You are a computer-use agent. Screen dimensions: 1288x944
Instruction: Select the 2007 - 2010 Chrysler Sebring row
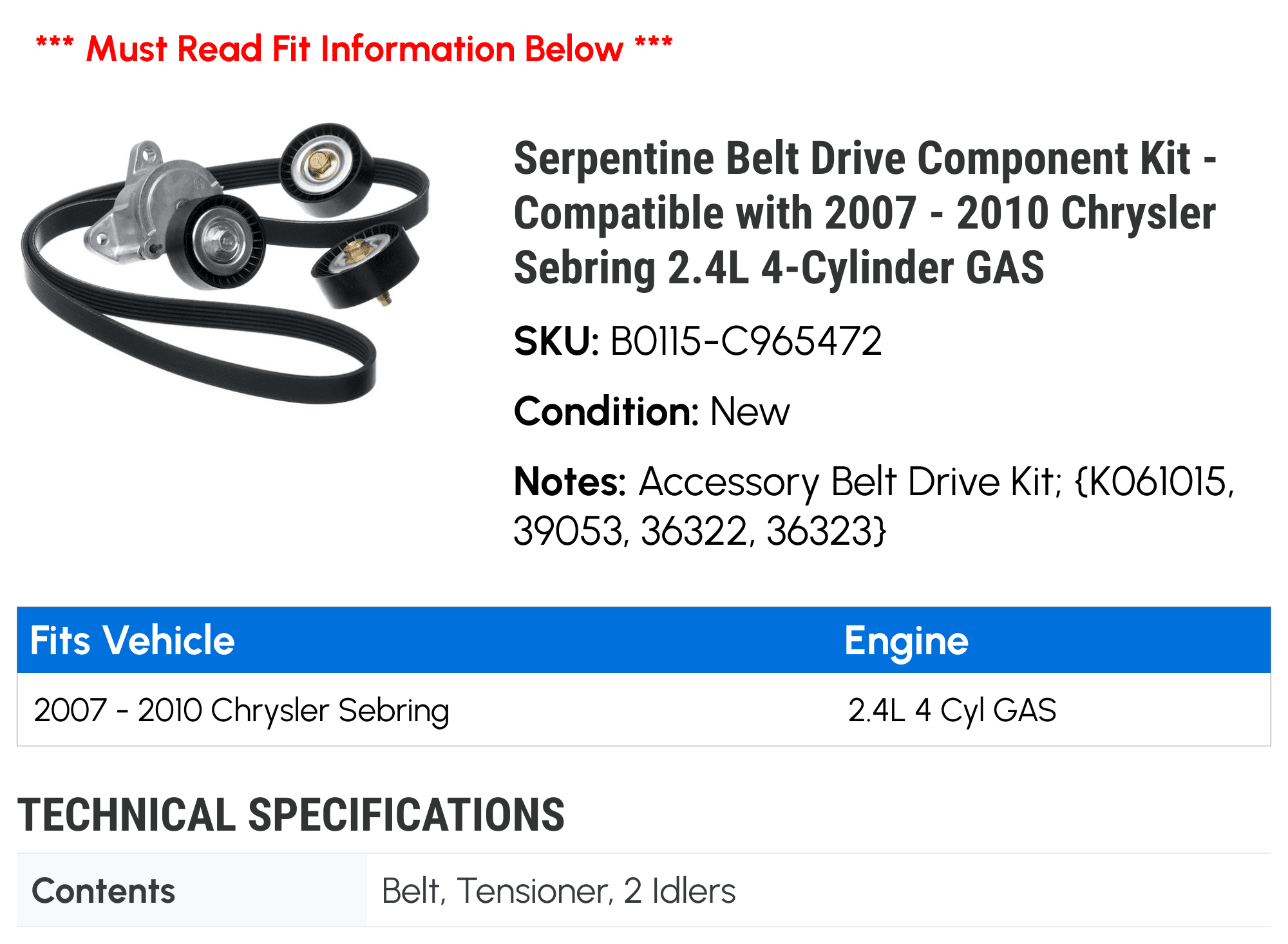[x=241, y=710]
